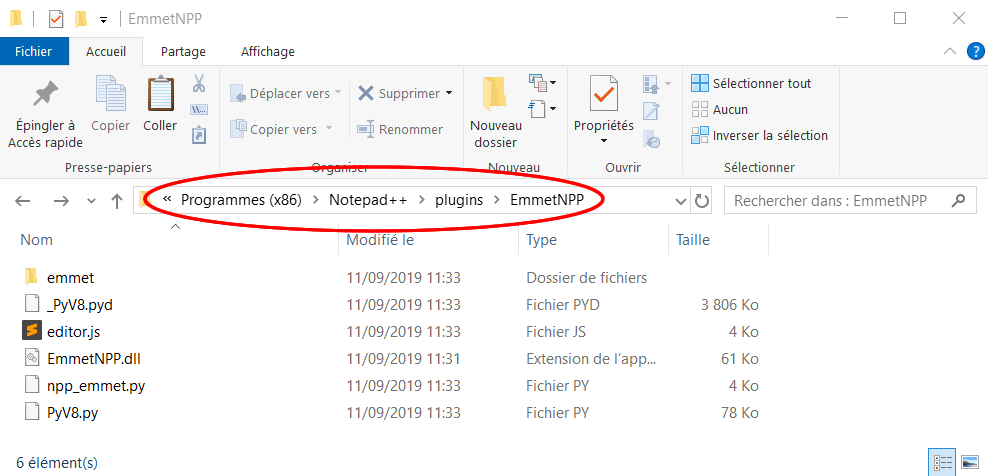Viewport: 988px width, 476px height.
Task: Click the Renommer button
Action: point(399,129)
